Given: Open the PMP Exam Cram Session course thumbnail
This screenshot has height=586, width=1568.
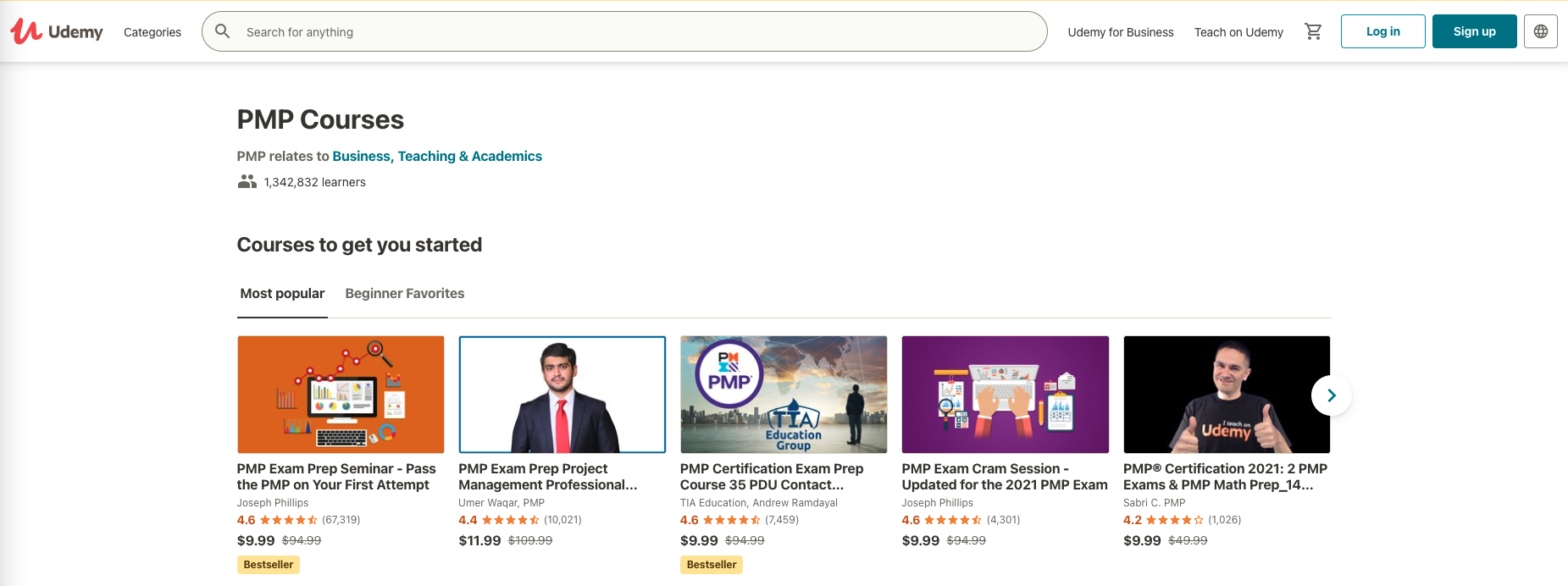Looking at the screenshot, I should coord(1005,395).
